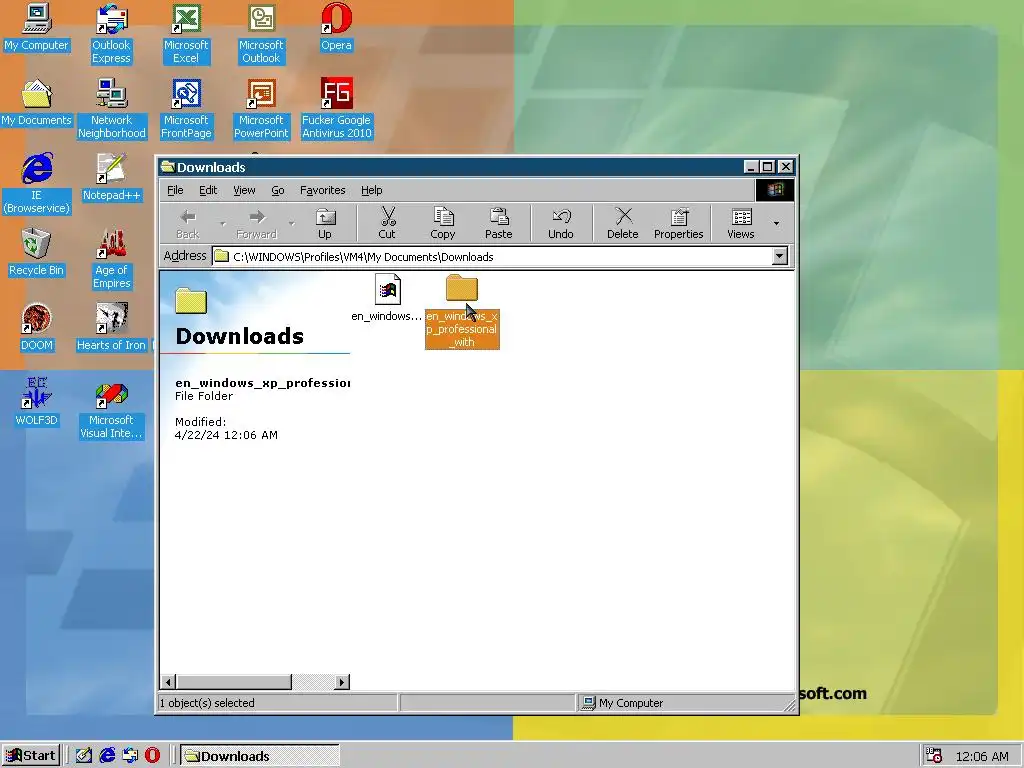Open the Forward history dropdown arrow
Screen dimensions: 1024x768
[291, 223]
